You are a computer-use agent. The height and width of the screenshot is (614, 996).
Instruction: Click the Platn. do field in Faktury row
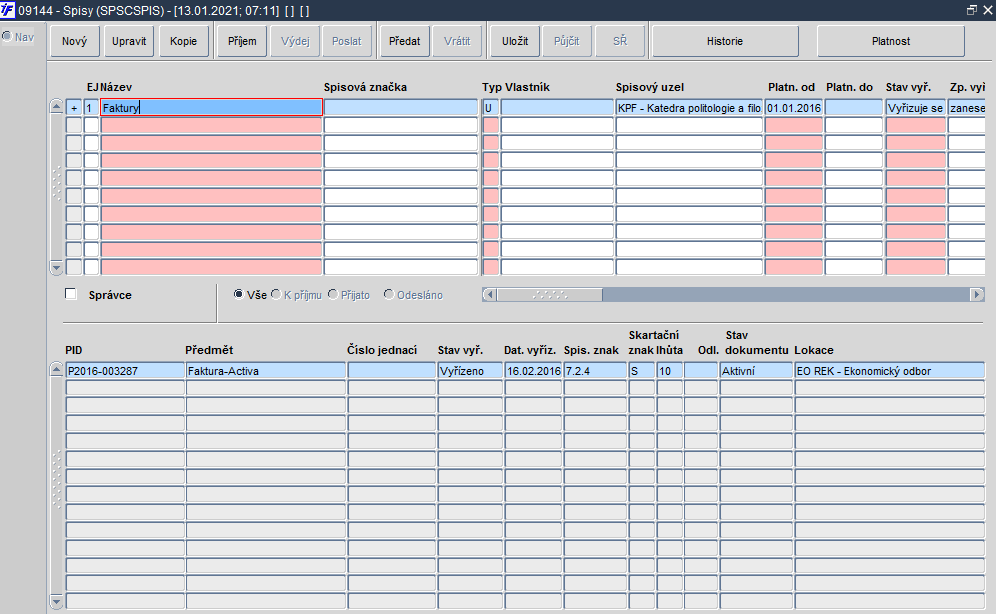[854, 108]
